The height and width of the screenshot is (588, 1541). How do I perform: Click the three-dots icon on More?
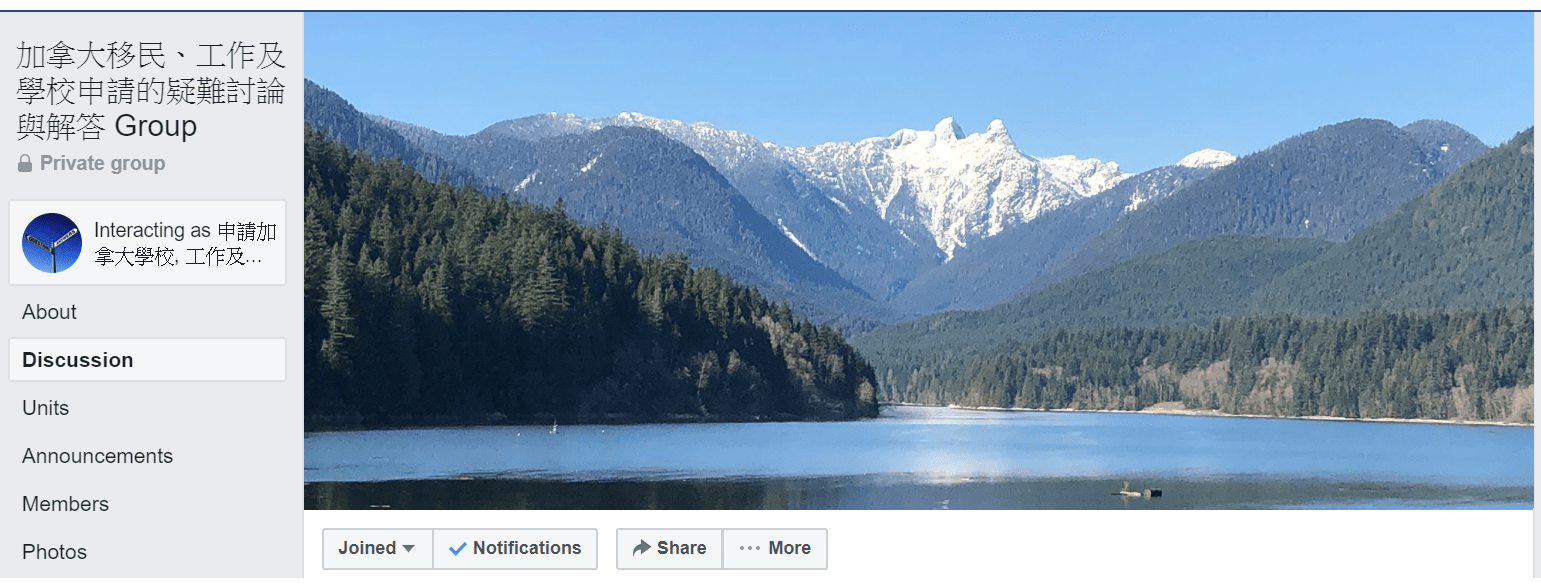[x=750, y=548]
